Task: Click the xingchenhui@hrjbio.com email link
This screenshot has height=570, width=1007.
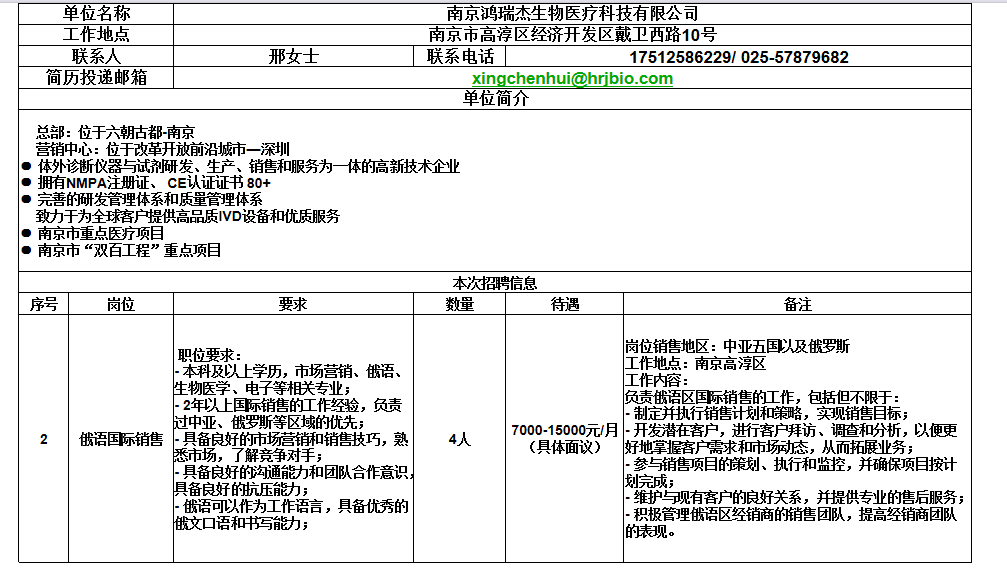Action: [572, 78]
